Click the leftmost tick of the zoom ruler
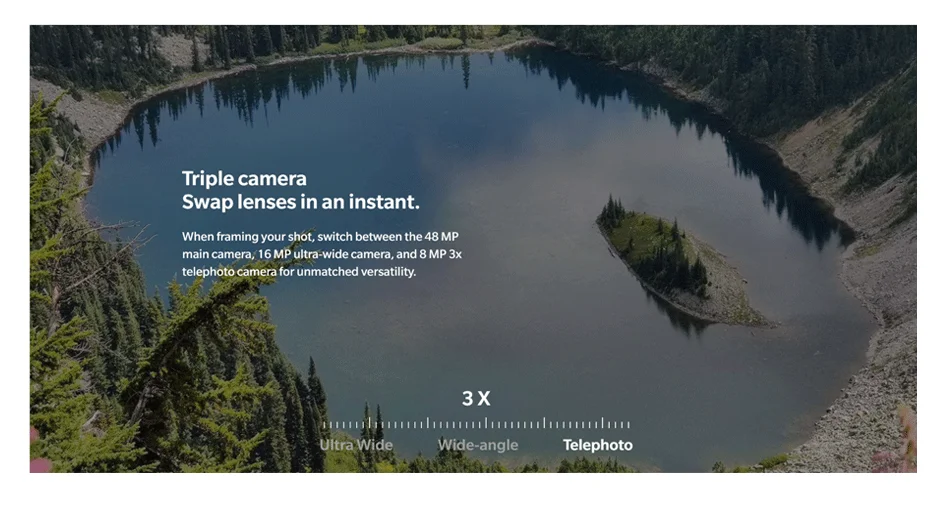 click(324, 424)
